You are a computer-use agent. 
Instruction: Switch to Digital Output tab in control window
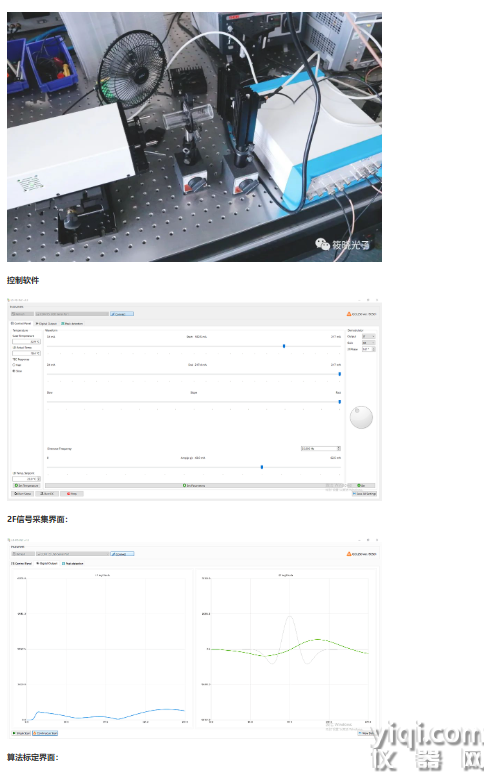[x=47, y=323]
